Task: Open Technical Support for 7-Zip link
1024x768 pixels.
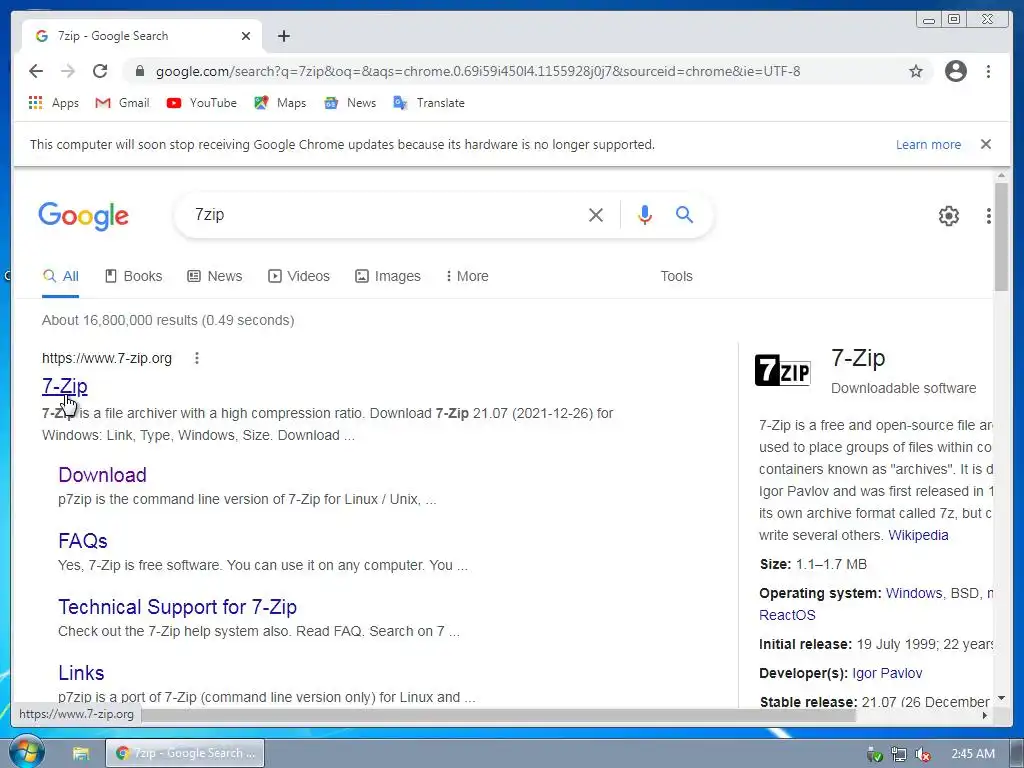Action: (x=178, y=607)
